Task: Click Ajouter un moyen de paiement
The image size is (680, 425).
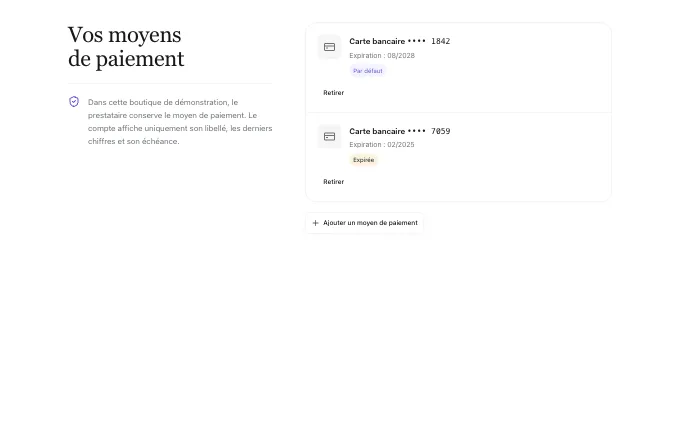Action: [x=364, y=223]
